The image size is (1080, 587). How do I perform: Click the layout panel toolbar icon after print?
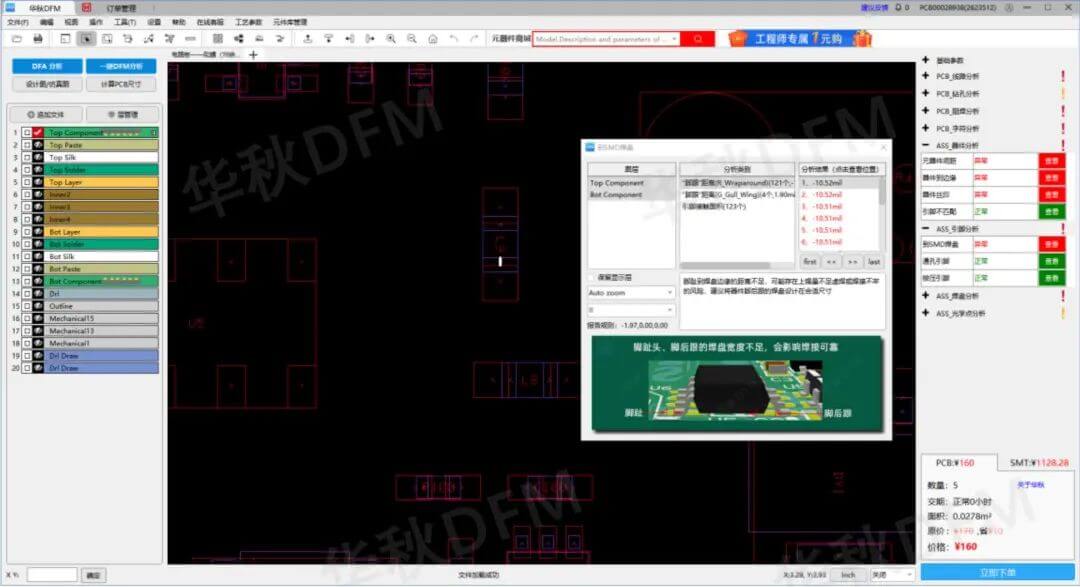tap(65, 39)
